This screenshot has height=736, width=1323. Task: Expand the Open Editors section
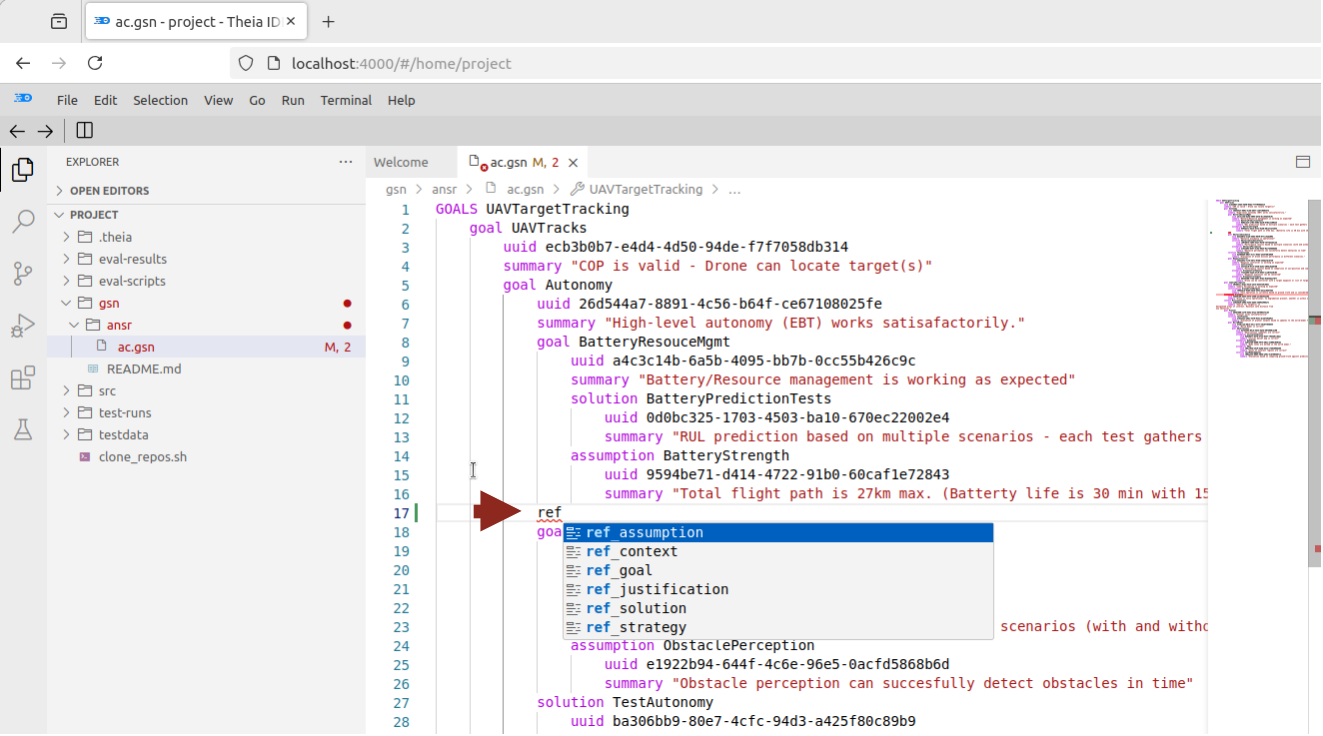point(109,191)
